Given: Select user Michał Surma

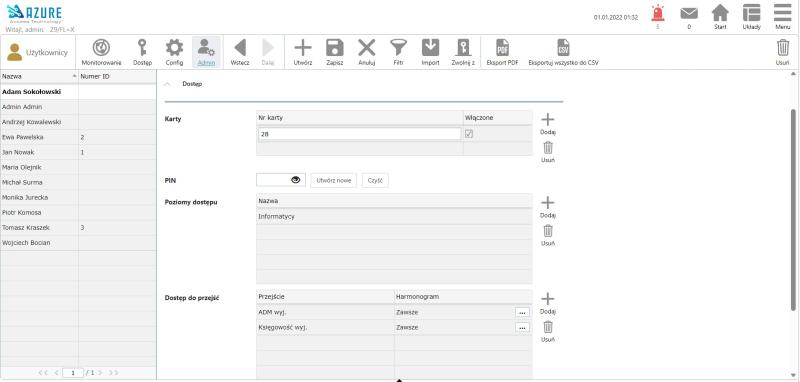Looking at the screenshot, I should [78, 182].
